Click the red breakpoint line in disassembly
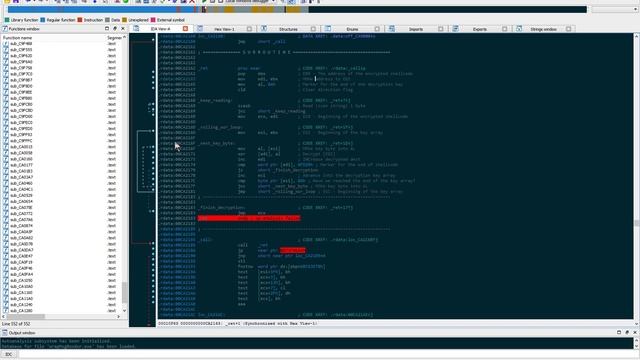The height and width of the screenshot is (360, 640). point(249,218)
